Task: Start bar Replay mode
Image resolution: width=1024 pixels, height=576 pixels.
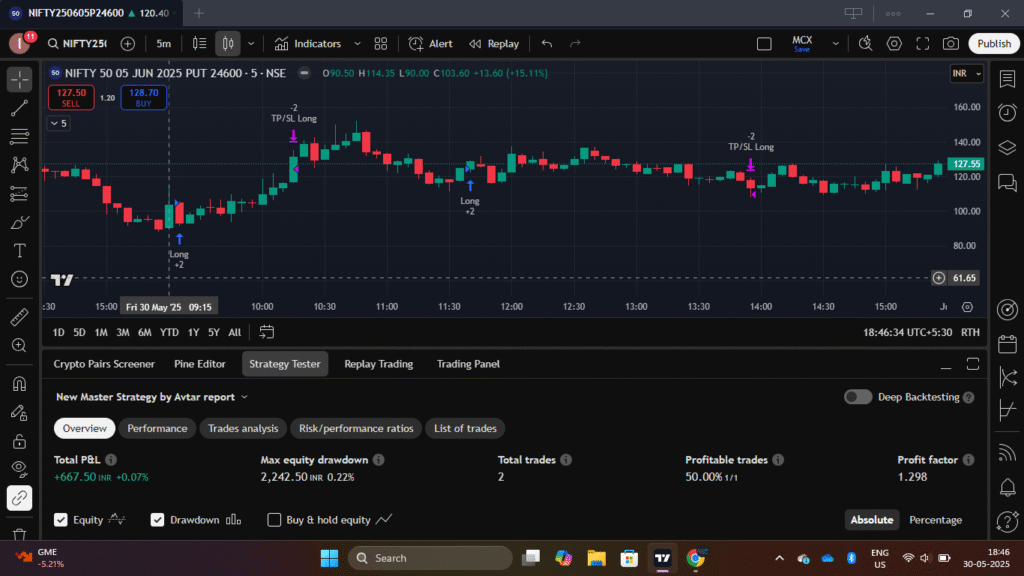Action: pyautogui.click(x=494, y=44)
